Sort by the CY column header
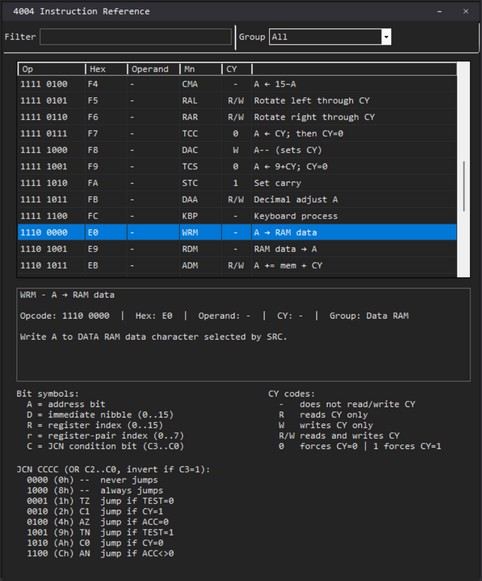 click(x=236, y=69)
